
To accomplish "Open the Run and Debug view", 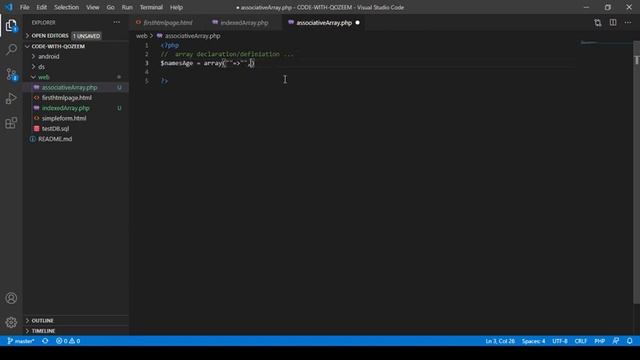I will pos(11,98).
